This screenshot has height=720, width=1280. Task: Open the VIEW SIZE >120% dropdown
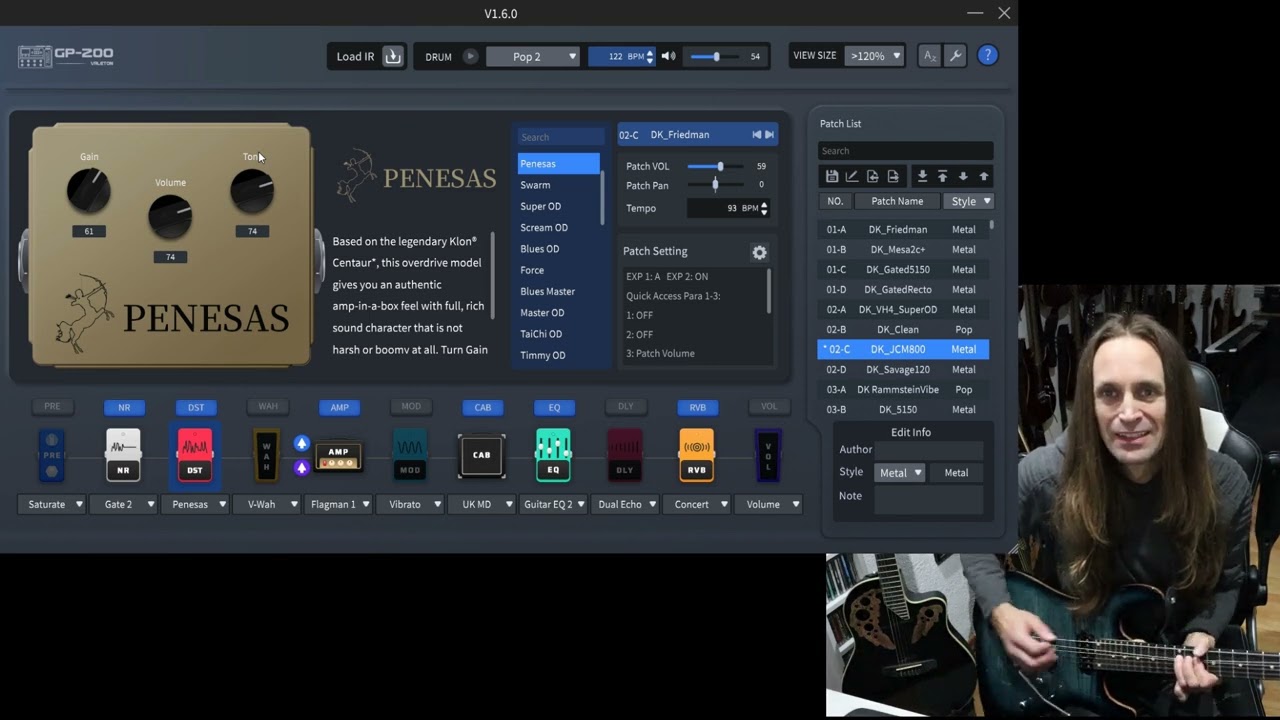[x=874, y=56]
